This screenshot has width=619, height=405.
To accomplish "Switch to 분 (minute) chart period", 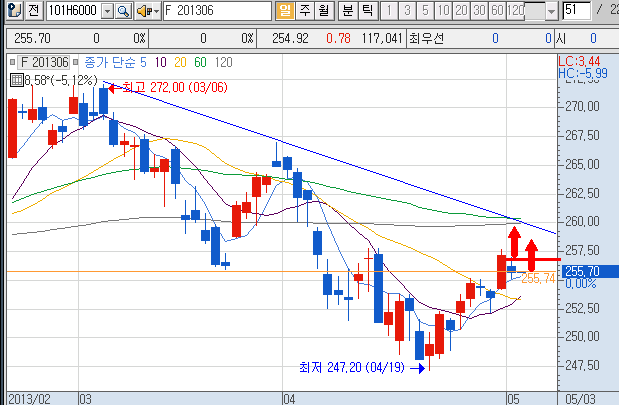I will tap(346, 11).
